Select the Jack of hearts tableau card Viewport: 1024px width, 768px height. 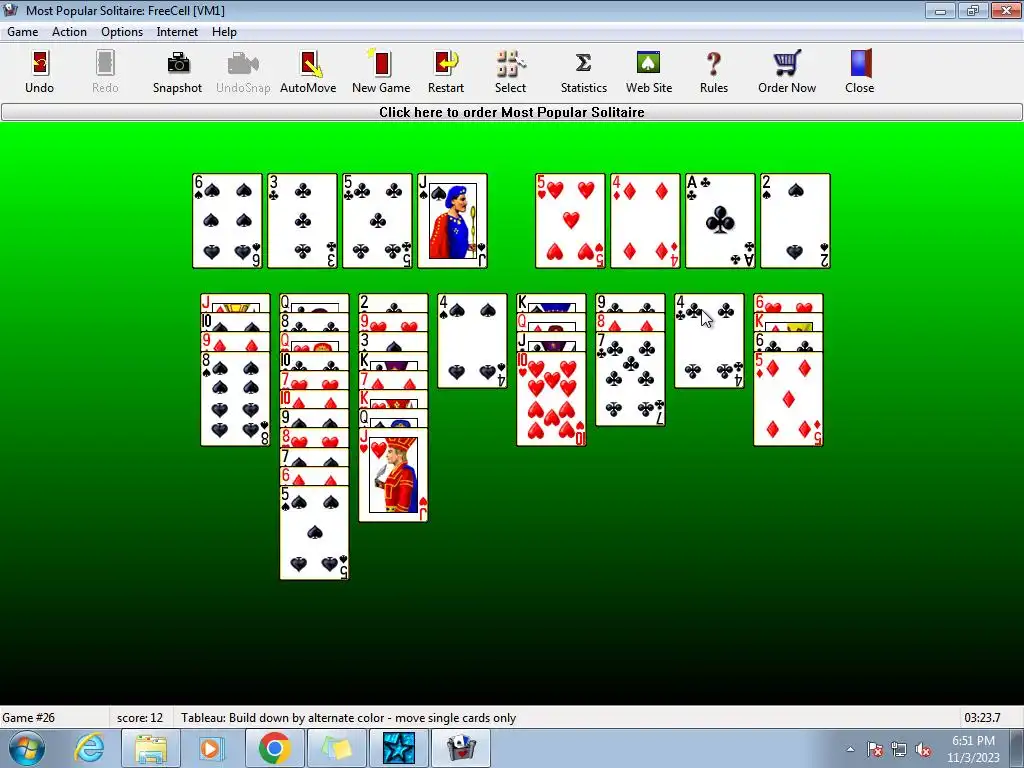[393, 475]
